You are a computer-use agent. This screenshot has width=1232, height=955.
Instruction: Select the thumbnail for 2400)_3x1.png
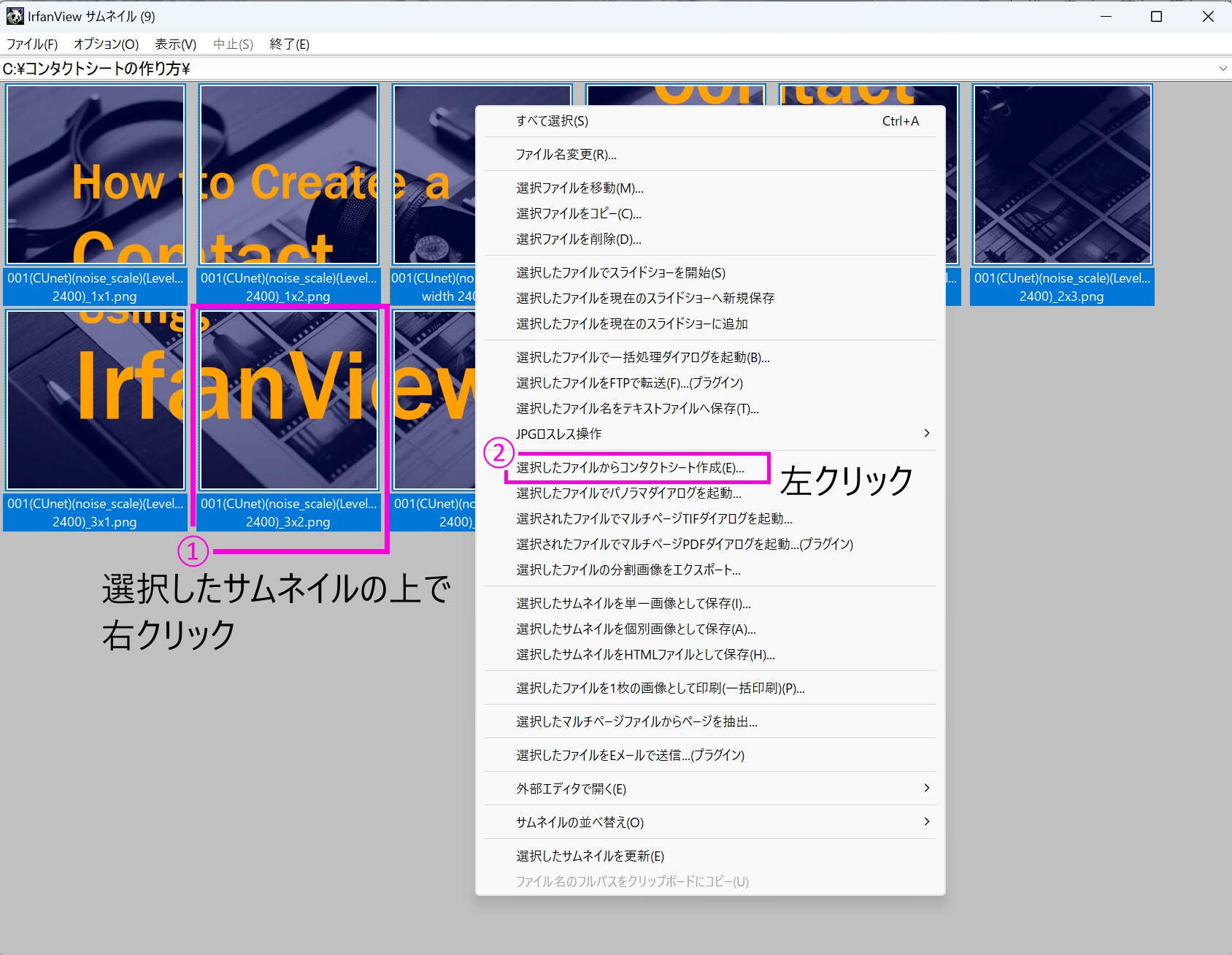[96, 400]
